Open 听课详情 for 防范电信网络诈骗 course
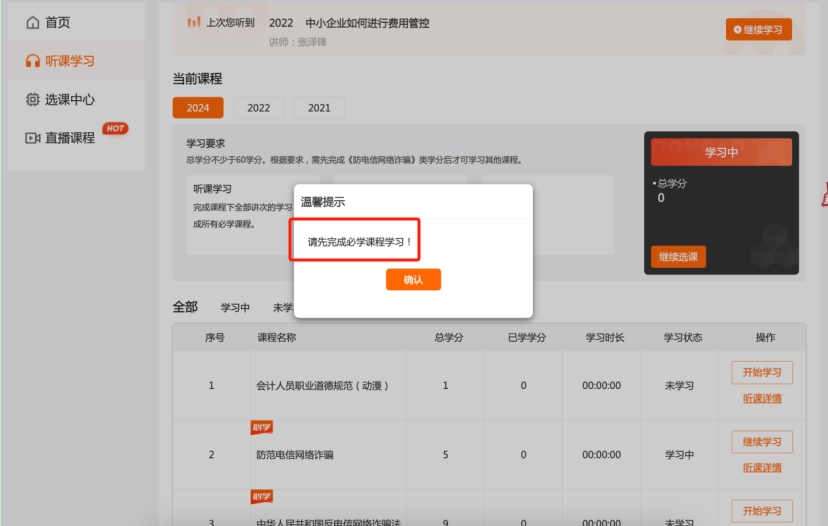 pos(762,467)
